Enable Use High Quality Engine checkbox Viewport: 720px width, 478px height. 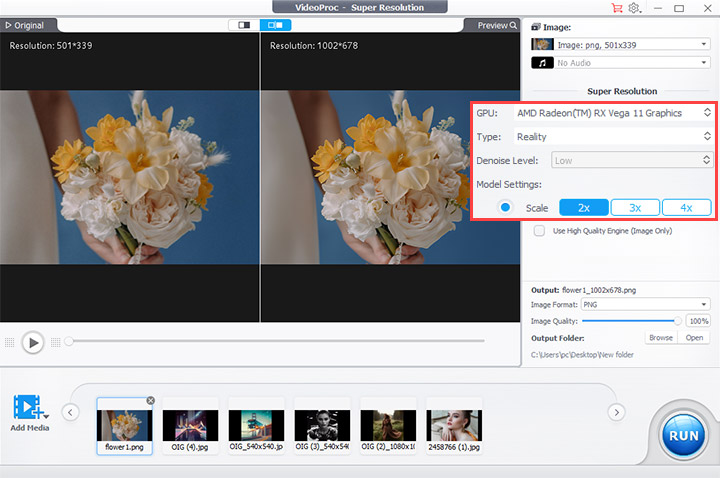(x=540, y=230)
